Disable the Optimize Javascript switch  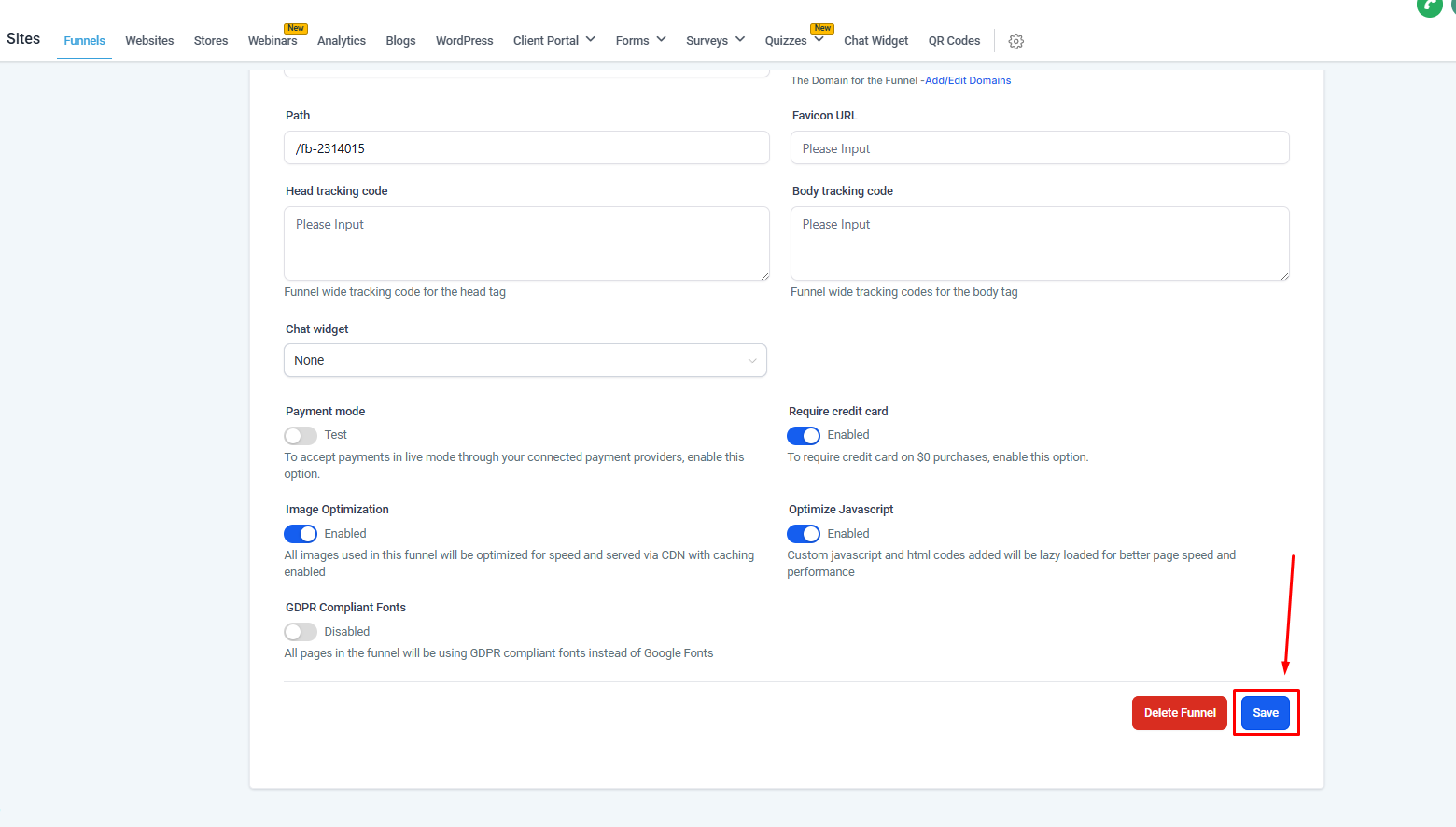(x=803, y=534)
